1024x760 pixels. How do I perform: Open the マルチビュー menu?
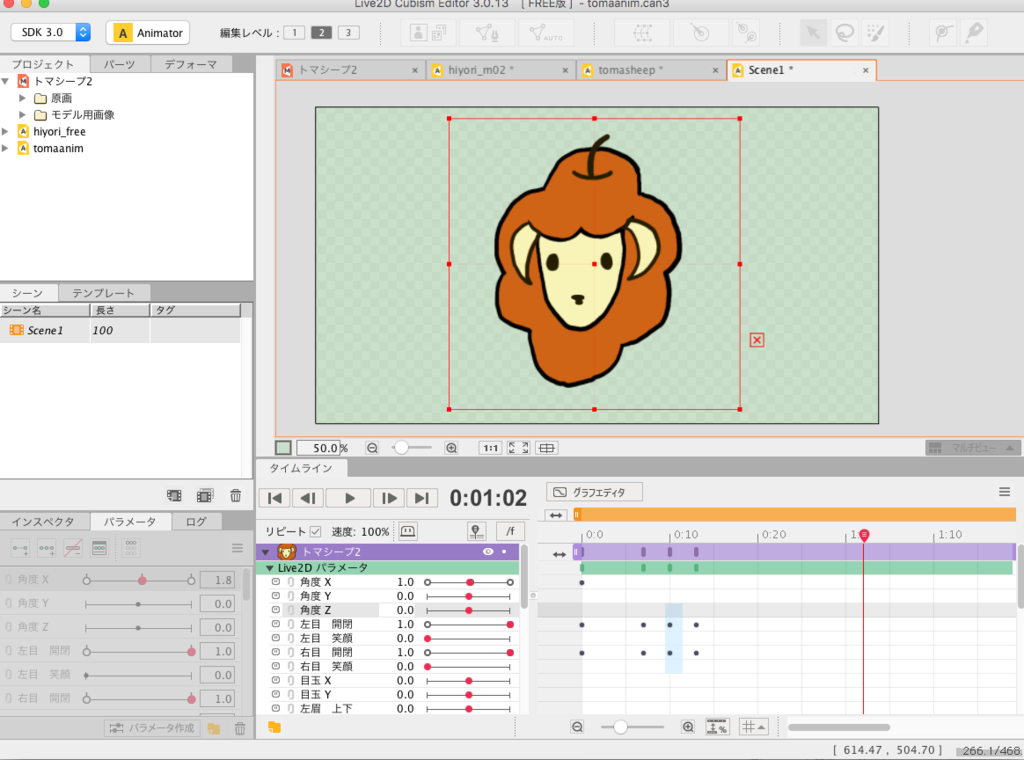click(x=973, y=448)
